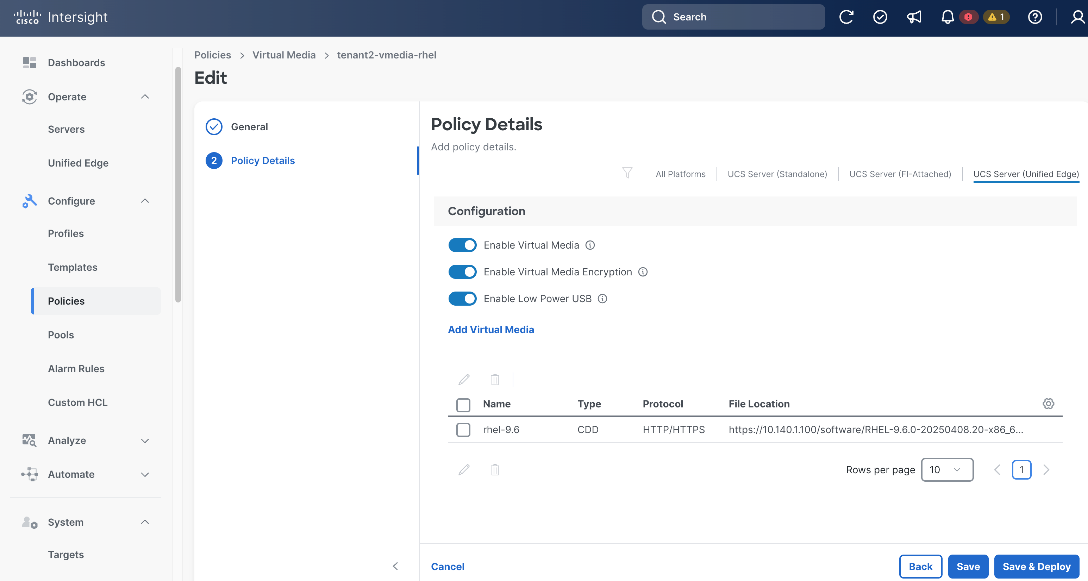Open Pools in sidebar
The image size is (1088, 581).
(61, 335)
